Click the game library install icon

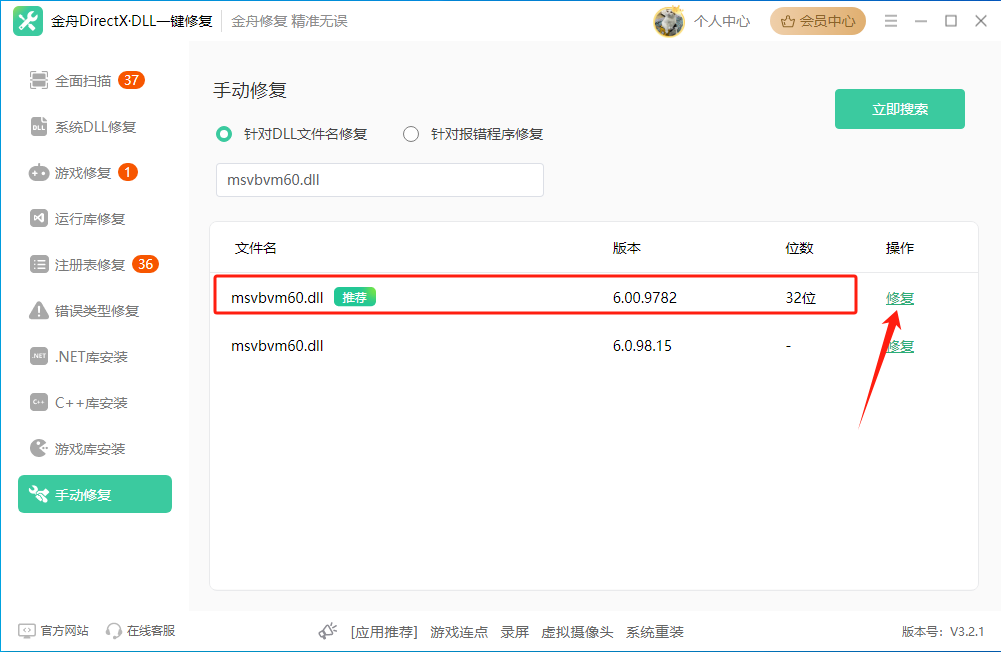(39, 448)
